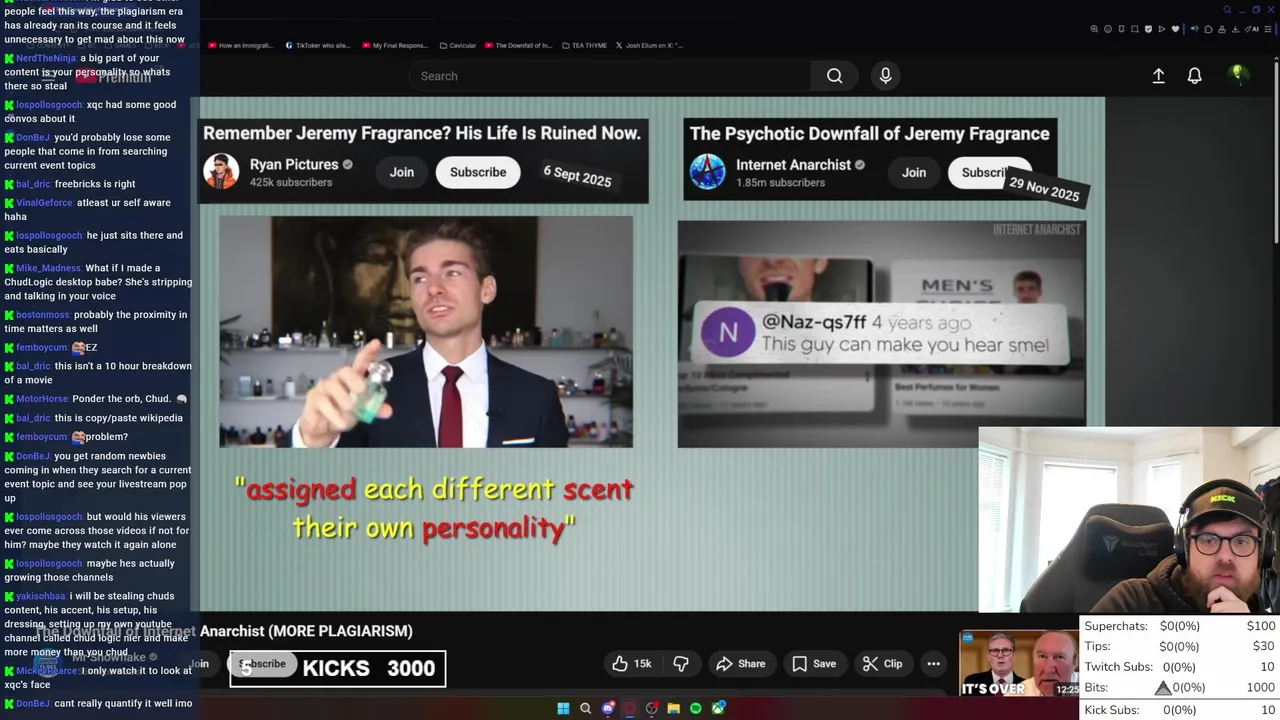Activate voice search microphone icon
This screenshot has height=720, width=1280.
coord(885,76)
